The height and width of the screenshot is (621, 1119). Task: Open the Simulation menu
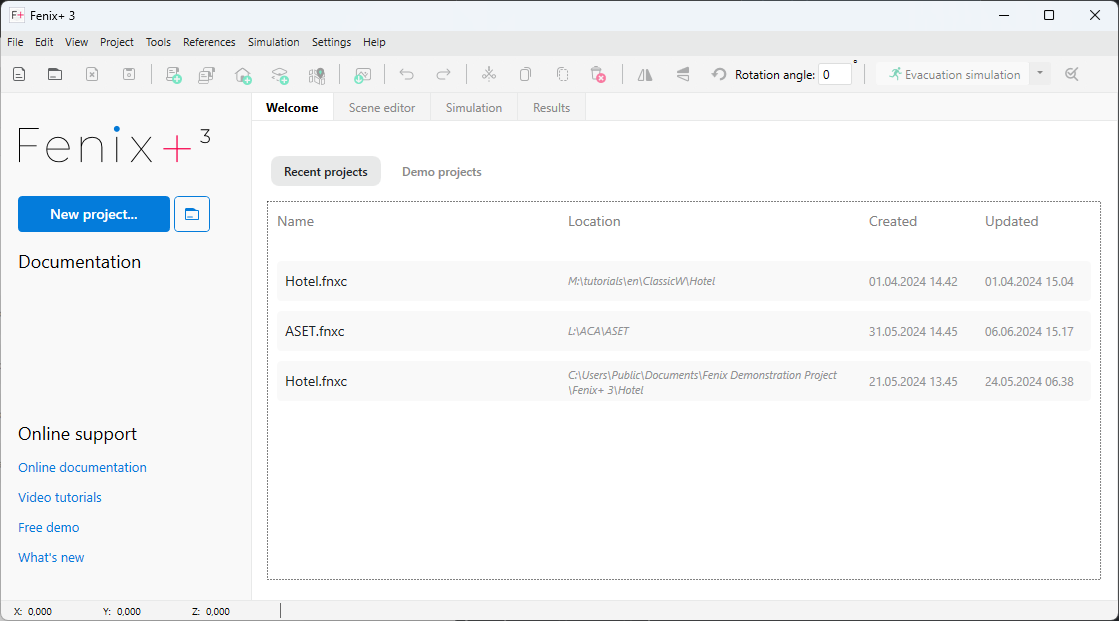(273, 42)
